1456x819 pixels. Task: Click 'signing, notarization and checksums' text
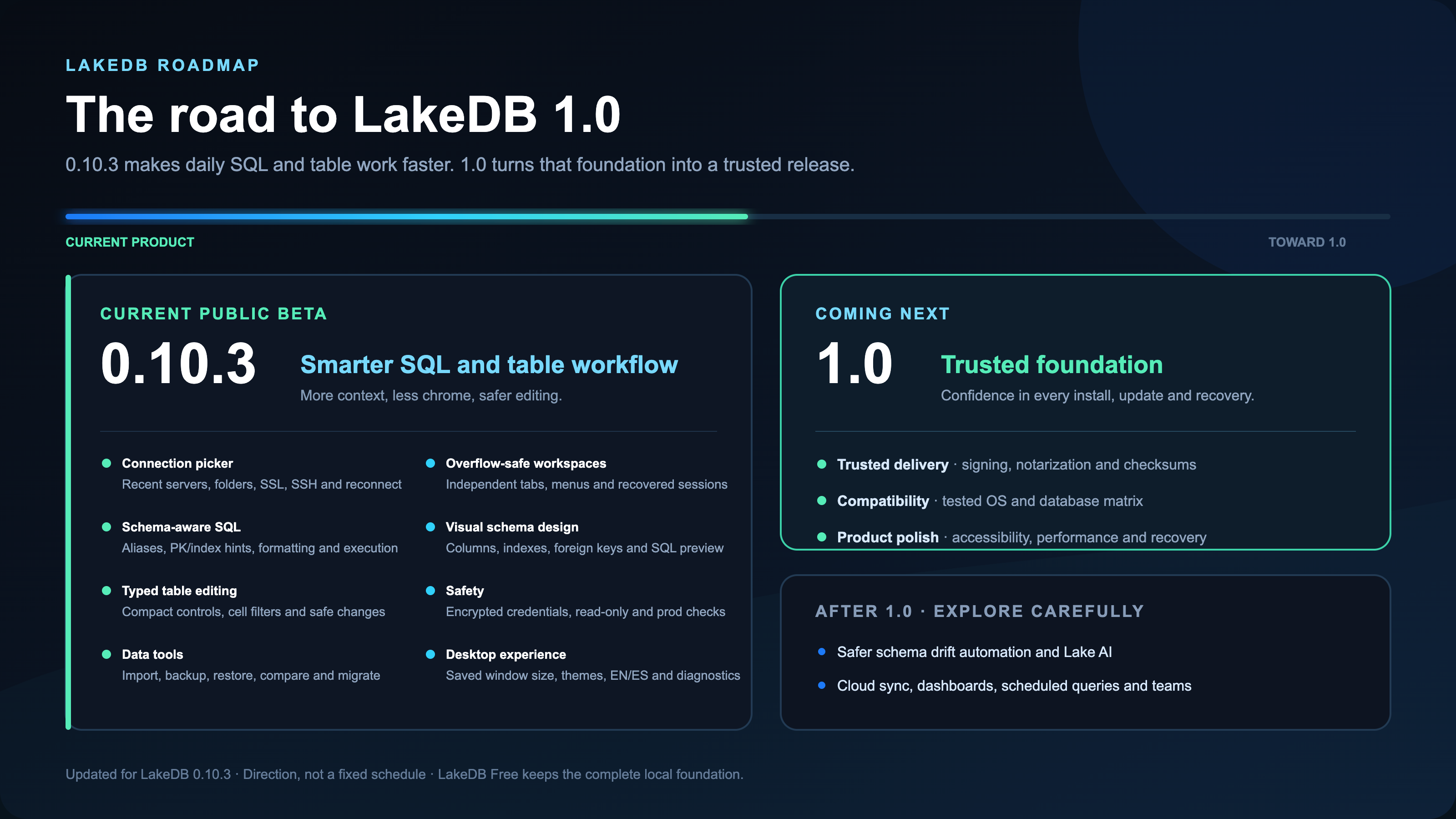pyautogui.click(x=1078, y=465)
